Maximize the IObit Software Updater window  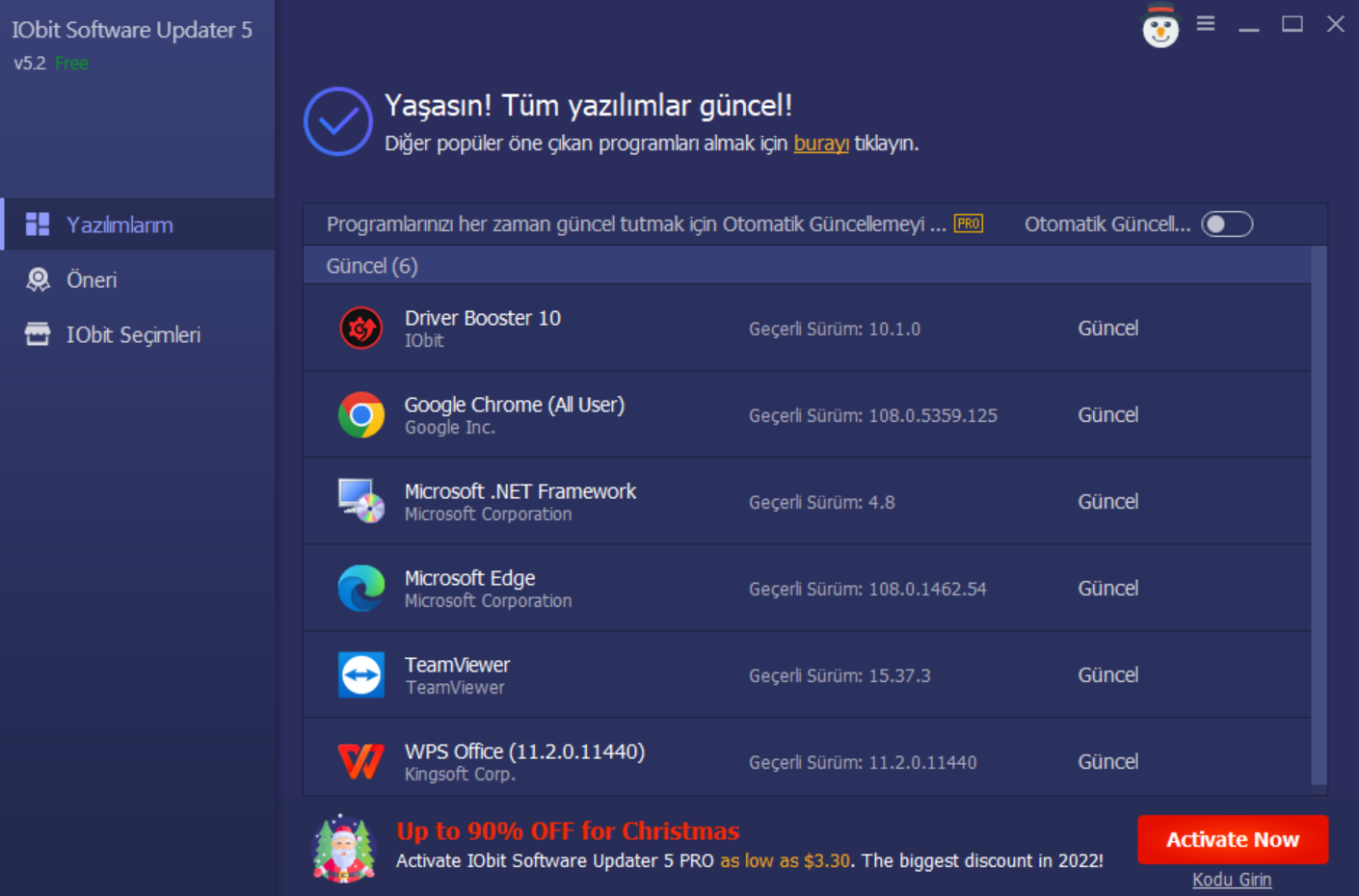[1292, 24]
